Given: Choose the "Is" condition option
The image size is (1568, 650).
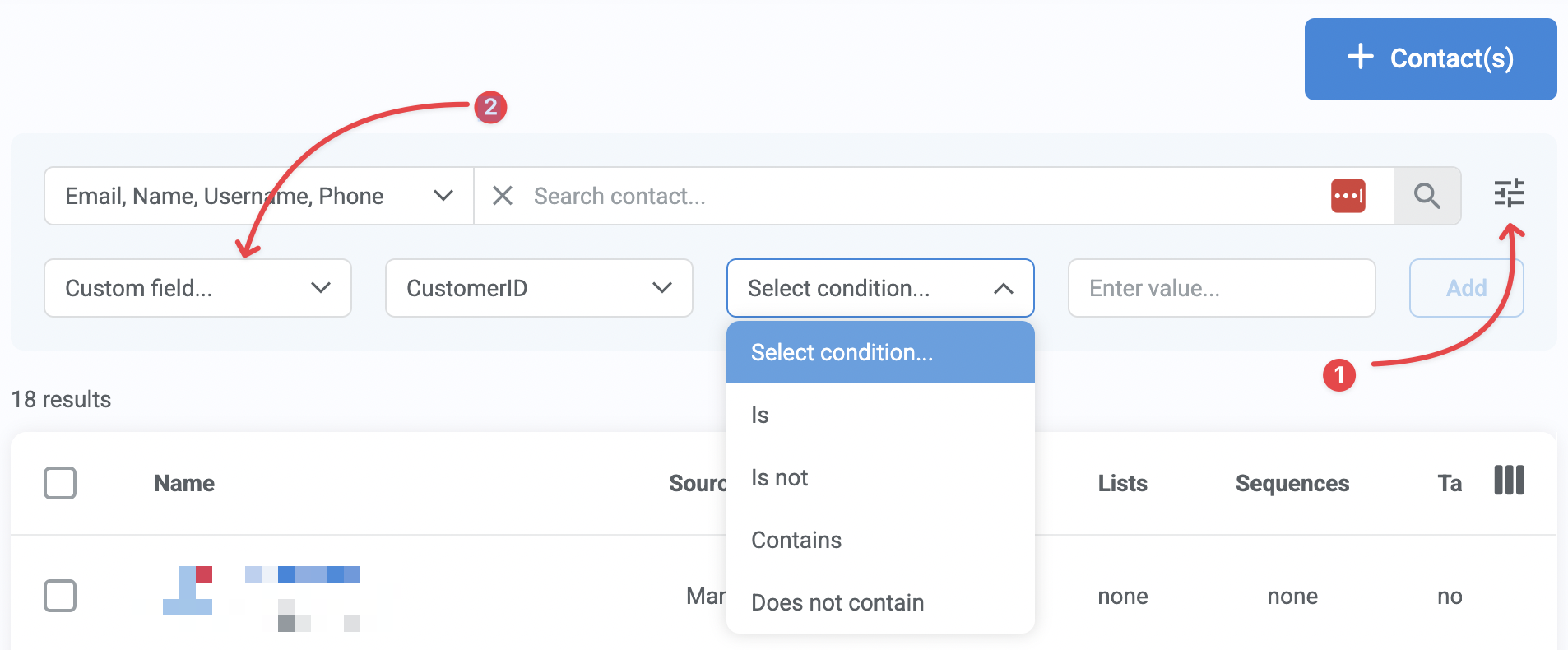Looking at the screenshot, I should tap(760, 416).
